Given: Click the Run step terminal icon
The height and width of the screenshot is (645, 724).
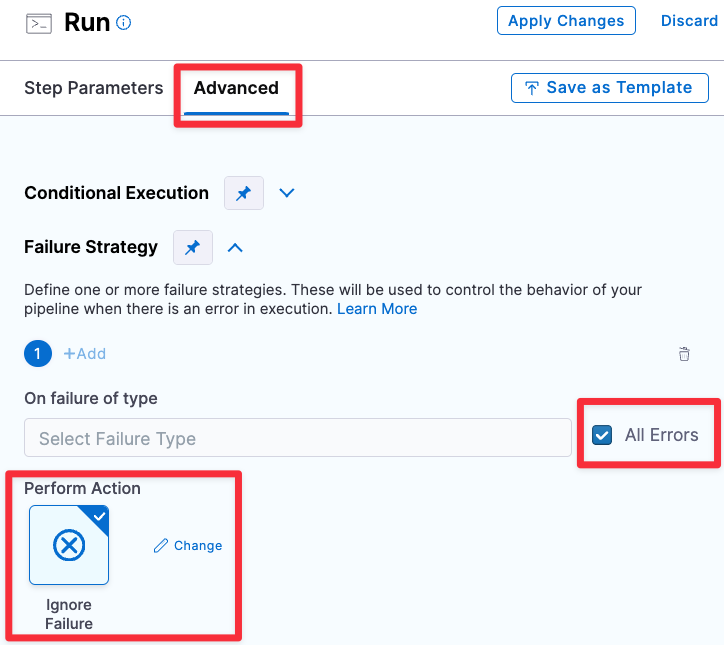Looking at the screenshot, I should point(39,22).
